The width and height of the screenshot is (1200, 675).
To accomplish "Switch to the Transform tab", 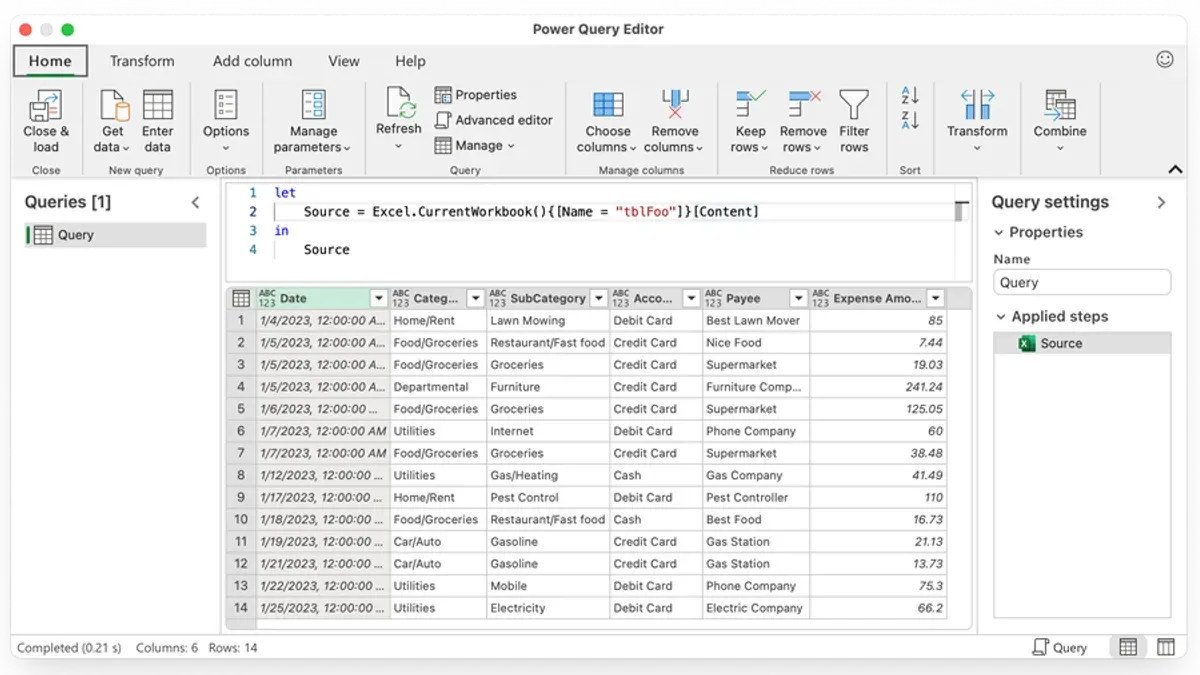I will click(142, 61).
